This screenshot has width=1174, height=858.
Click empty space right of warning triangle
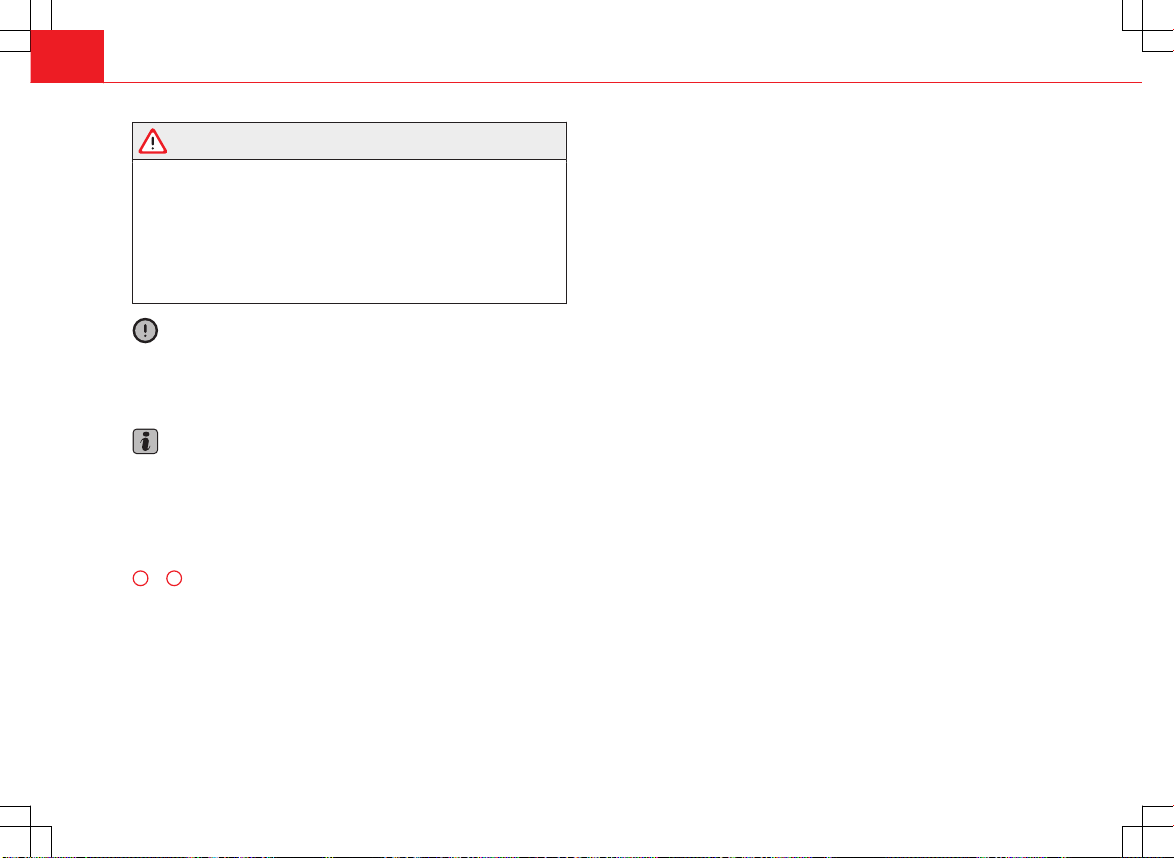[367, 141]
